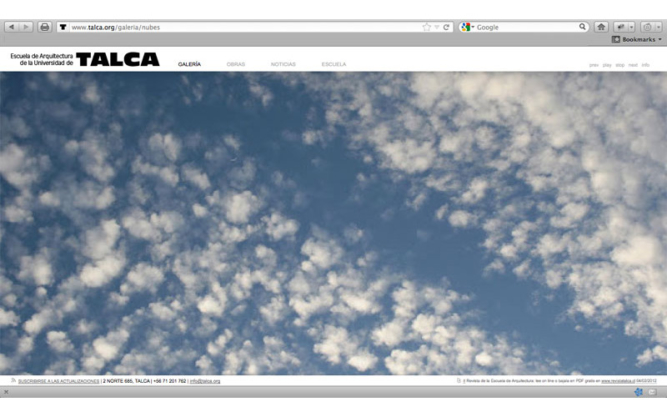Open the dropdown arrow next to the feedback button
This screenshot has width=667, height=417.
pyautogui.click(x=632, y=27)
